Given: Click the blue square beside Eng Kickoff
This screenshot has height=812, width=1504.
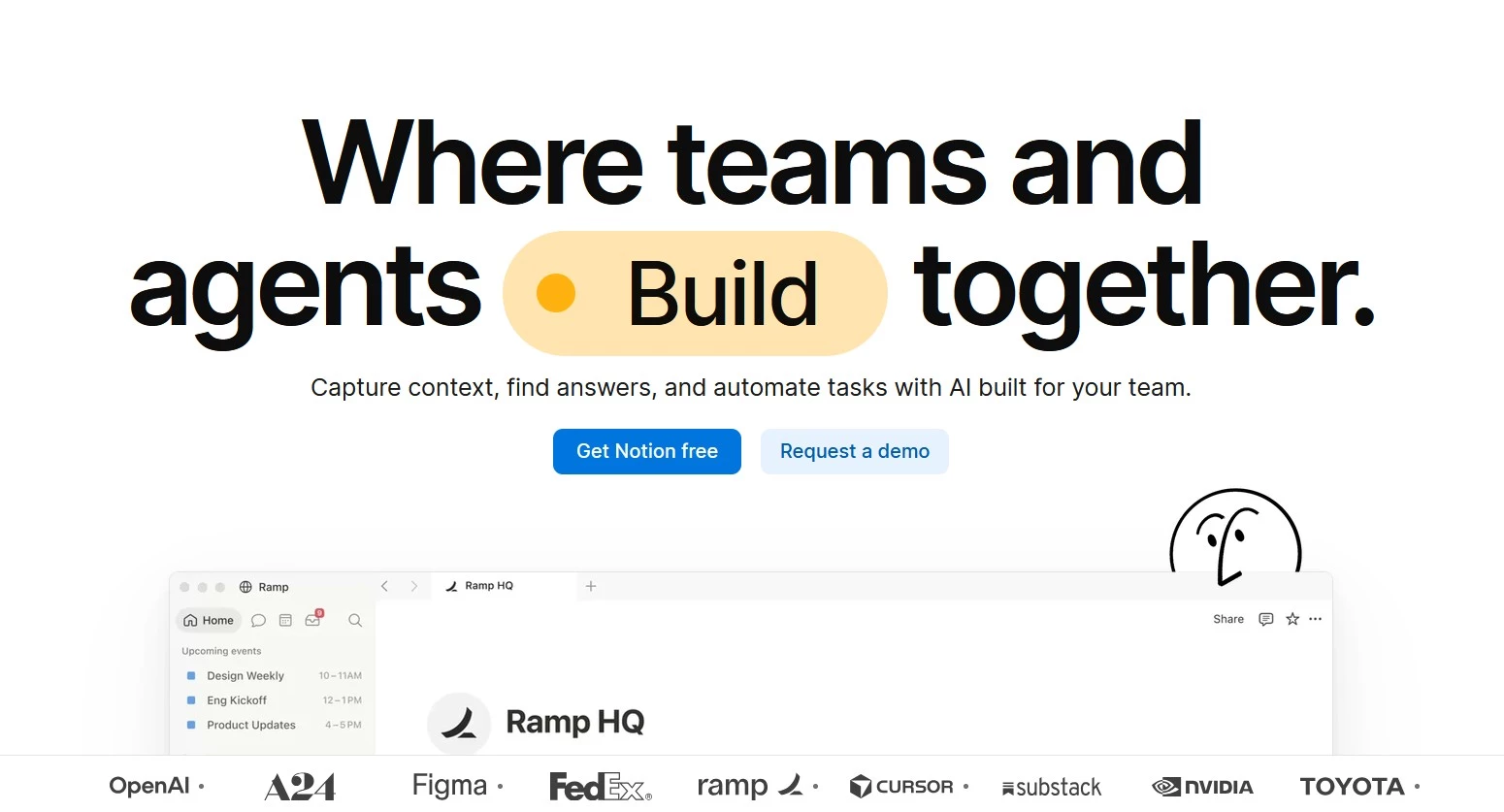Looking at the screenshot, I should point(191,700).
